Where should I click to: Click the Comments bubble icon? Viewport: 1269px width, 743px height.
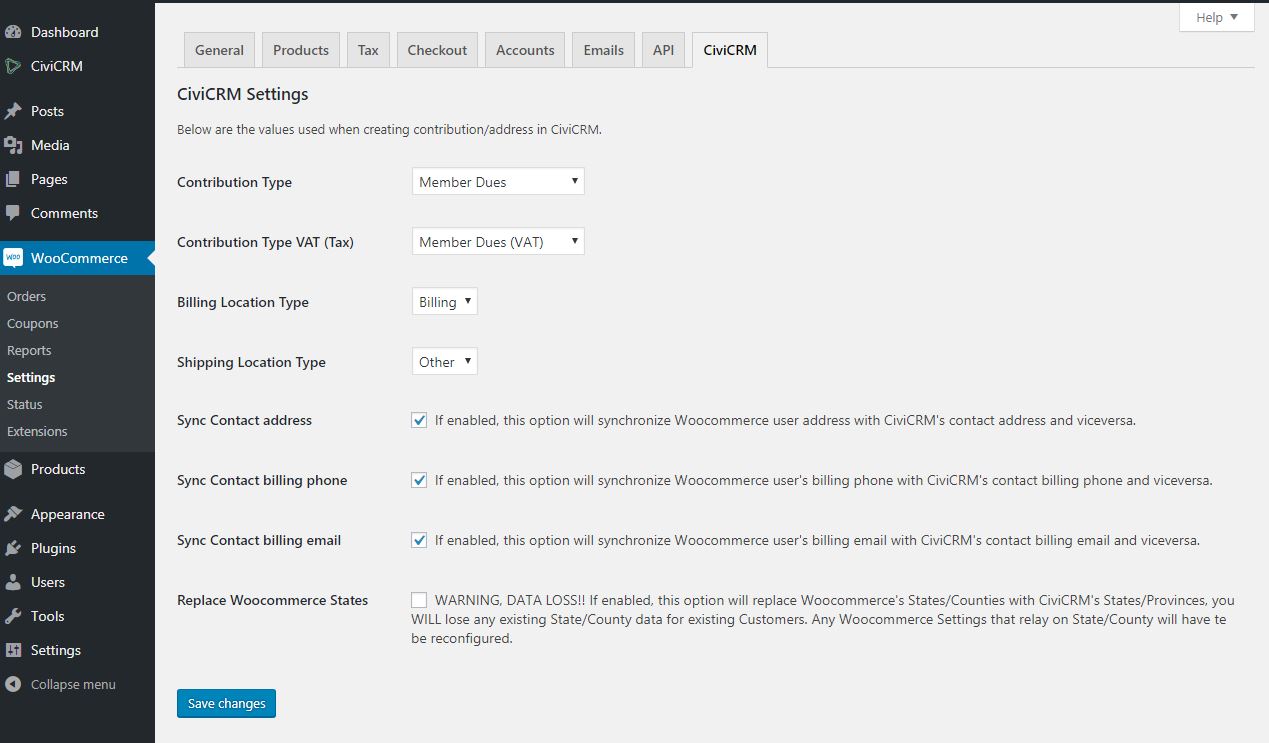[x=13, y=213]
